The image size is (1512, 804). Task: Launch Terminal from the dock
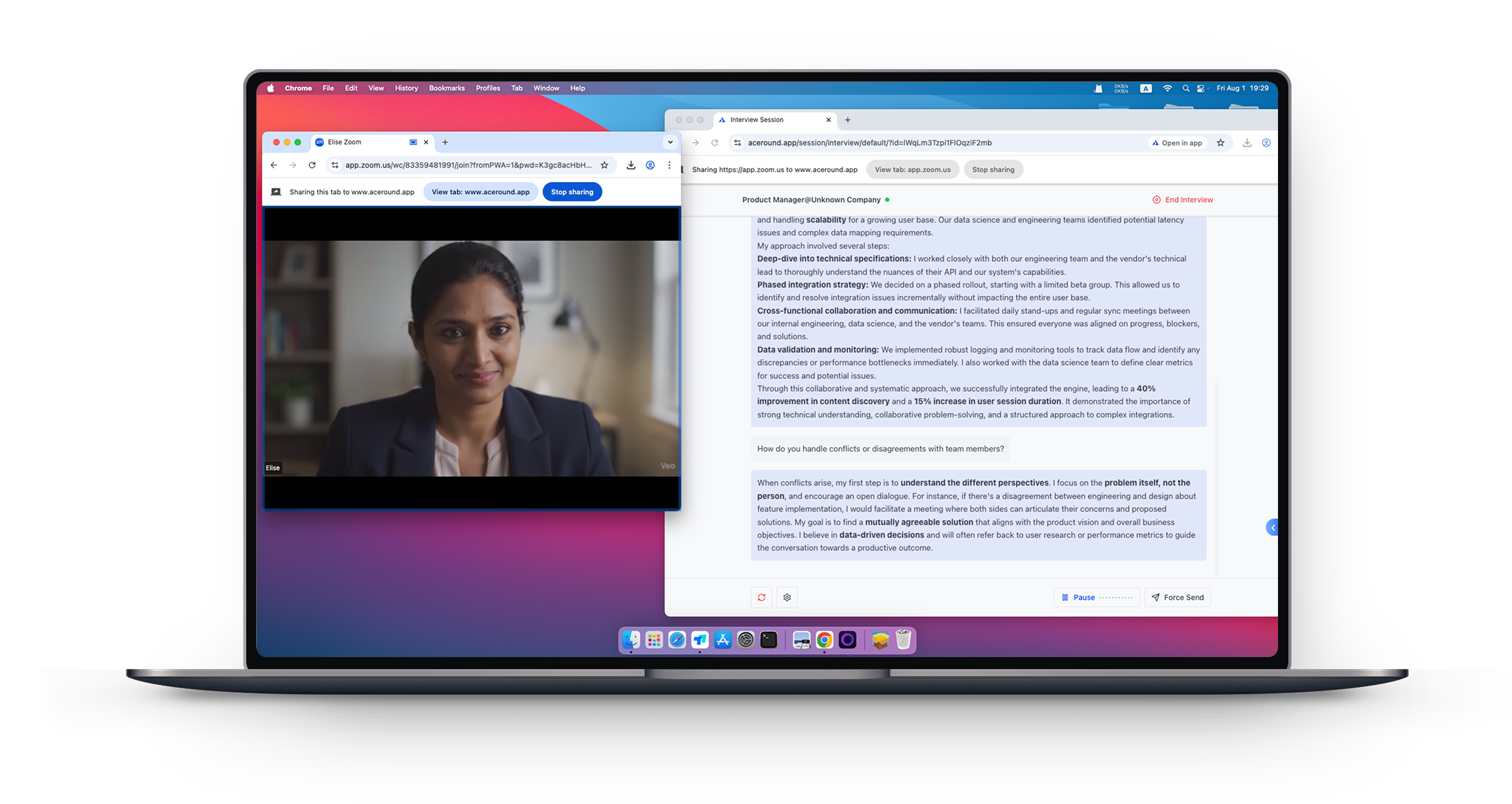(768, 640)
